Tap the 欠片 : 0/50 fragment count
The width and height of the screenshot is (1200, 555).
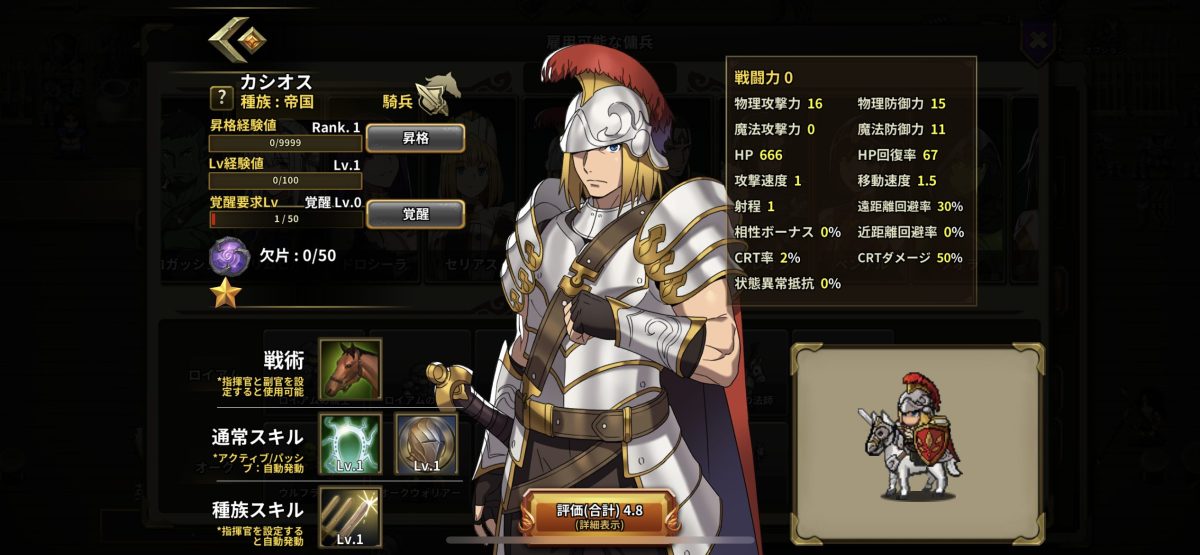coord(298,255)
